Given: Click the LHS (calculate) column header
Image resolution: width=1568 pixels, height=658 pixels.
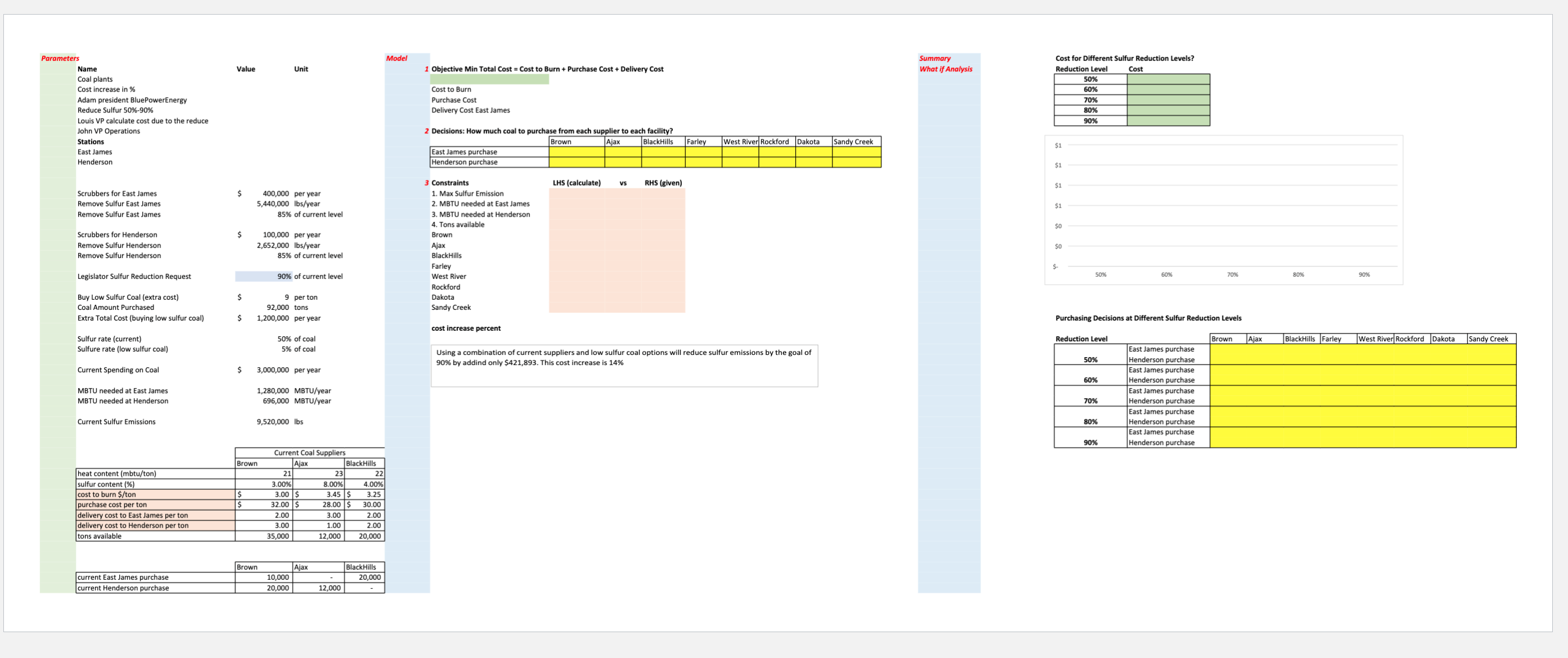Looking at the screenshot, I should [577, 183].
